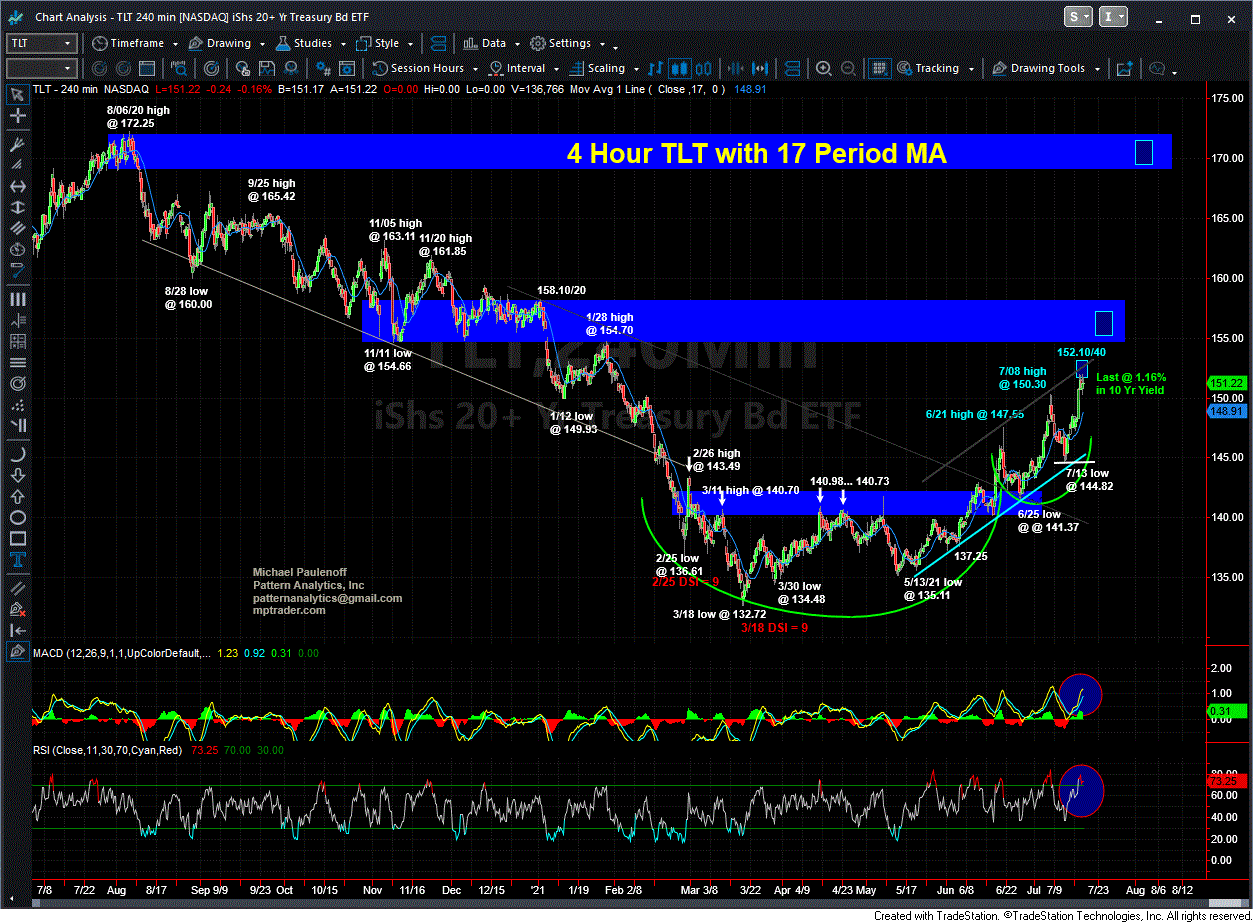Click the zoom out magnifier icon
This screenshot has height=922, width=1253.
[x=847, y=68]
